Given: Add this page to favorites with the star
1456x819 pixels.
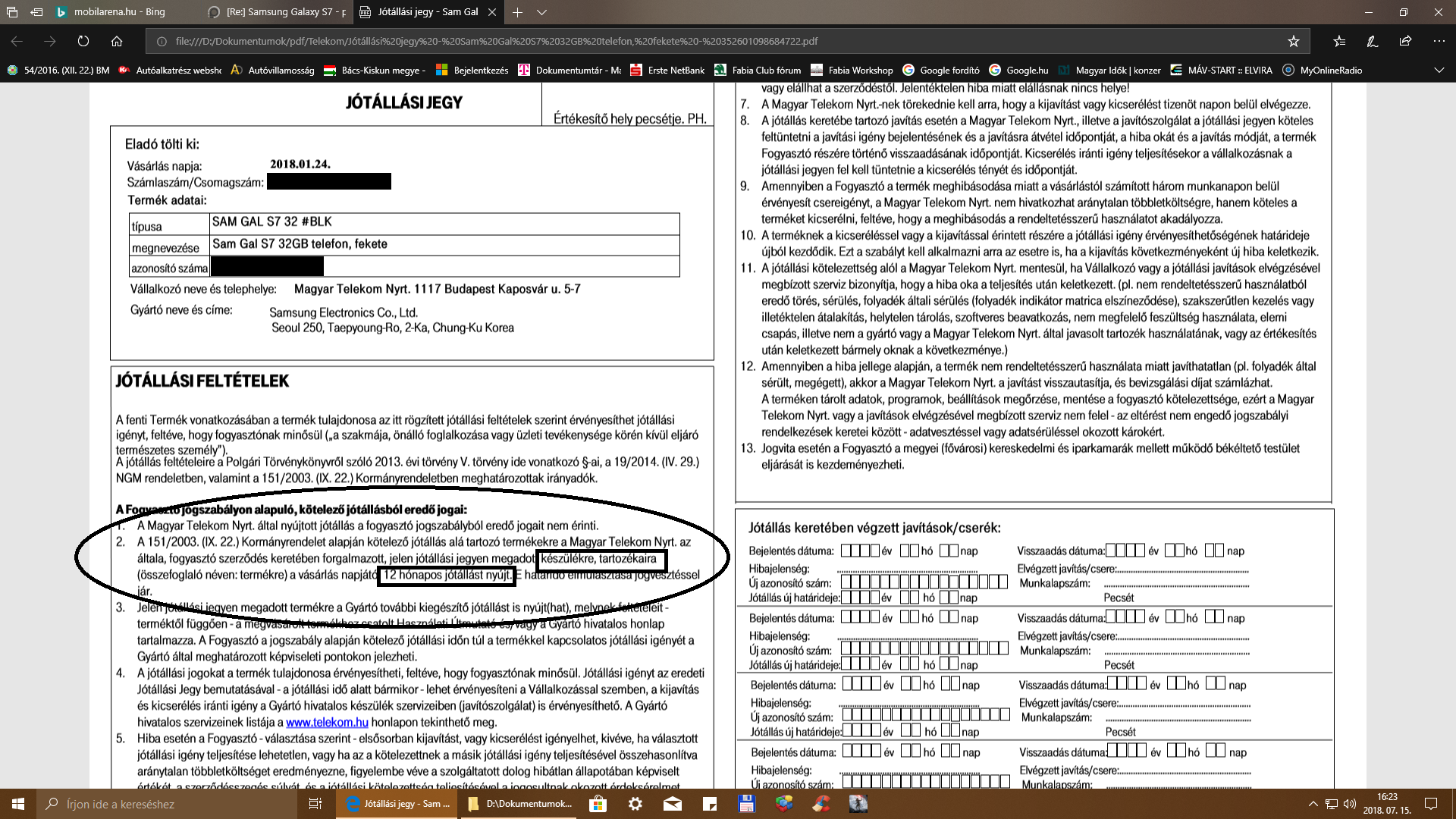Looking at the screenshot, I should tap(1293, 42).
